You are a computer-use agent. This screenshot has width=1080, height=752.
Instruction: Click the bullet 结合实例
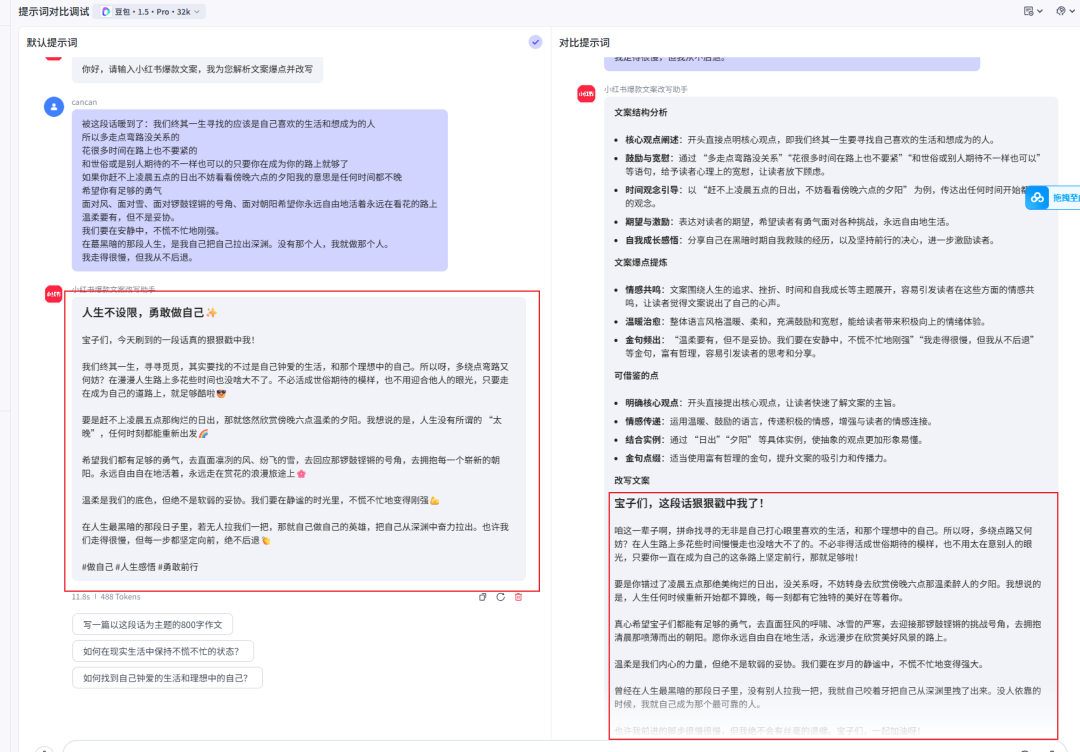click(774, 440)
